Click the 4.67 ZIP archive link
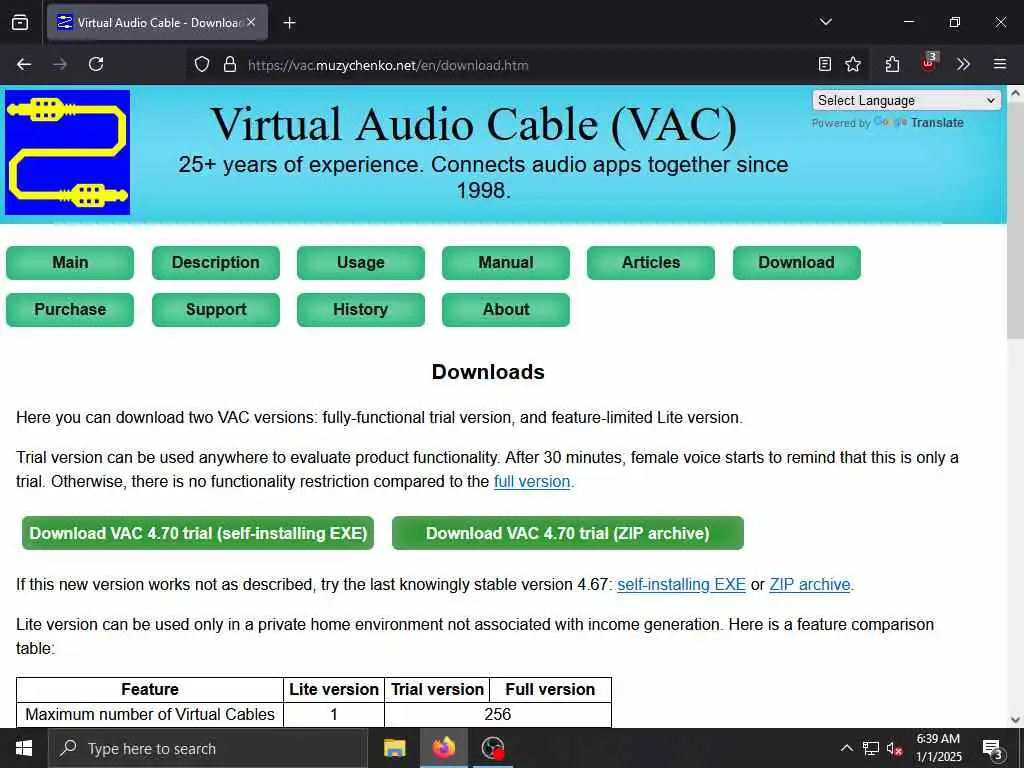This screenshot has width=1024, height=768. [810, 584]
